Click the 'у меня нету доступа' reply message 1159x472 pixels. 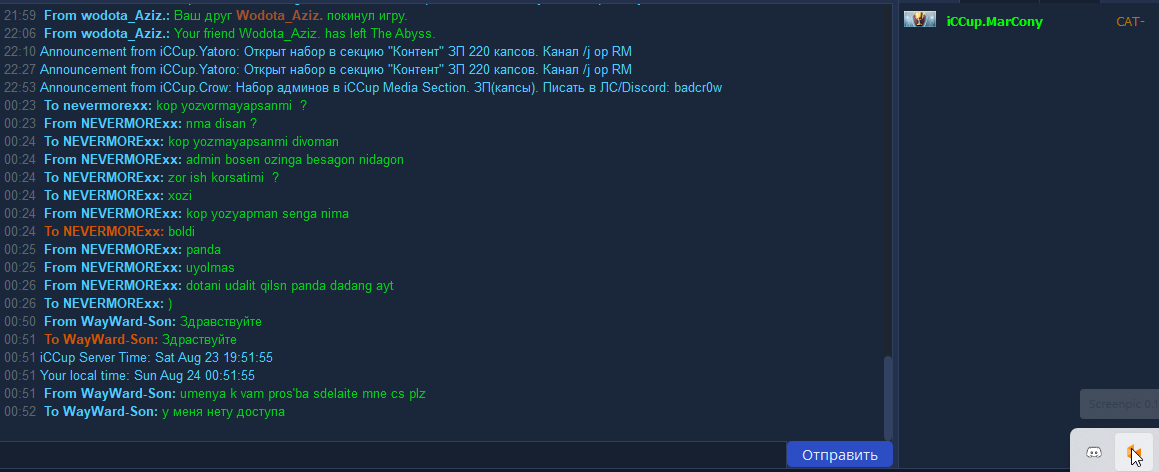223,411
